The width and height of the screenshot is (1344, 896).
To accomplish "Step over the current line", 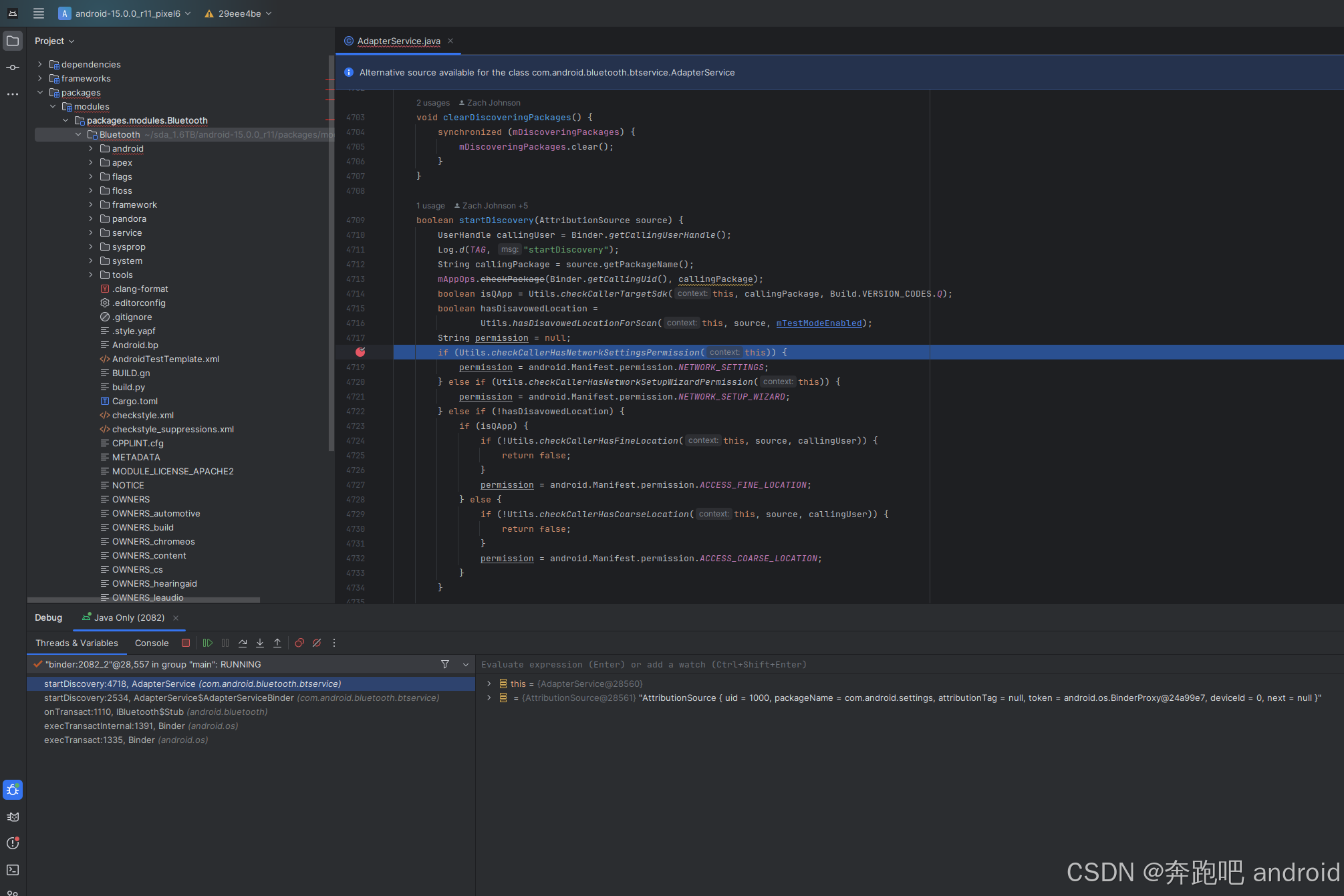I will coord(243,643).
